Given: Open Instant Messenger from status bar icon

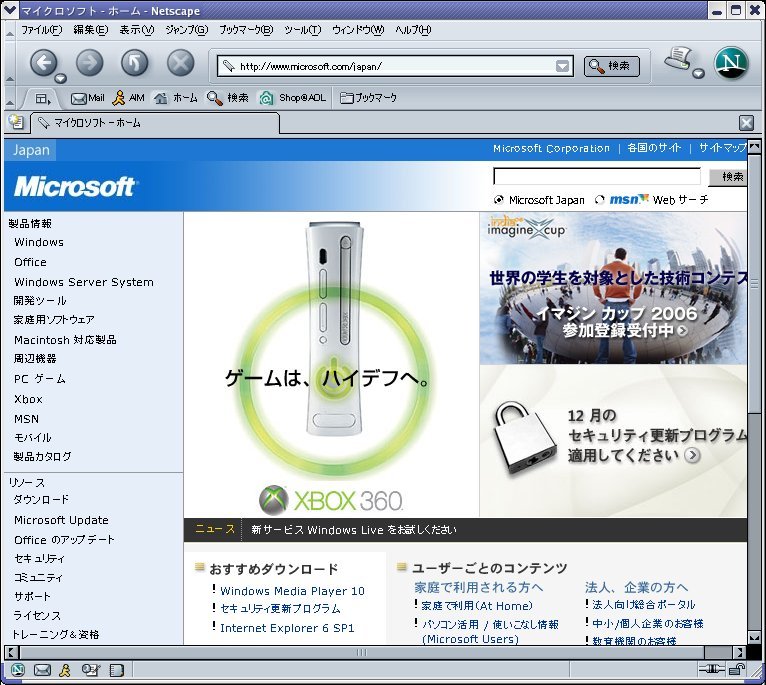Looking at the screenshot, I should [65, 670].
